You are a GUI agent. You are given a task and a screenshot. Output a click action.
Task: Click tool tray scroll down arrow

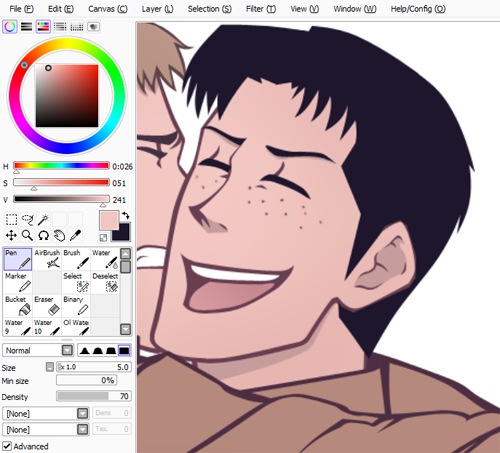pyautogui.click(x=125, y=329)
